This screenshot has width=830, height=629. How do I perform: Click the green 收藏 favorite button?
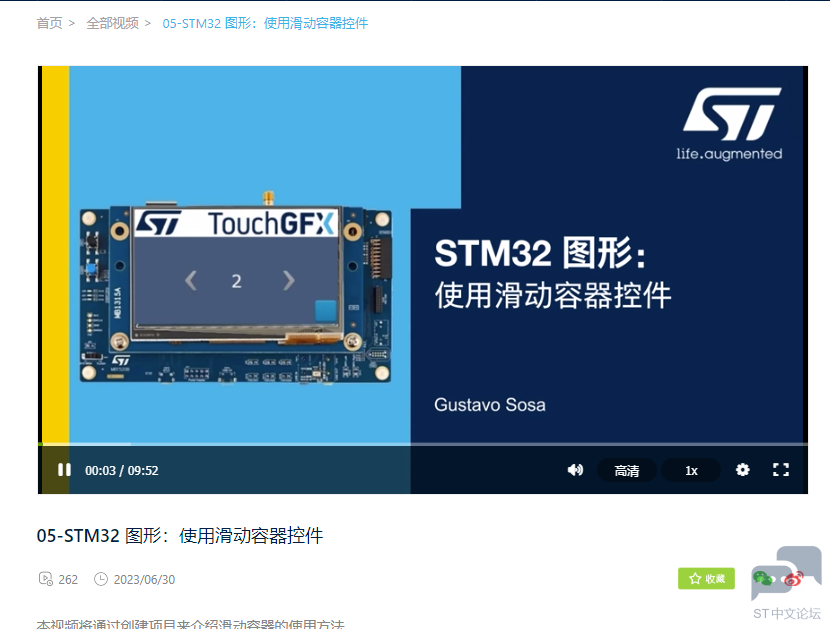(706, 578)
